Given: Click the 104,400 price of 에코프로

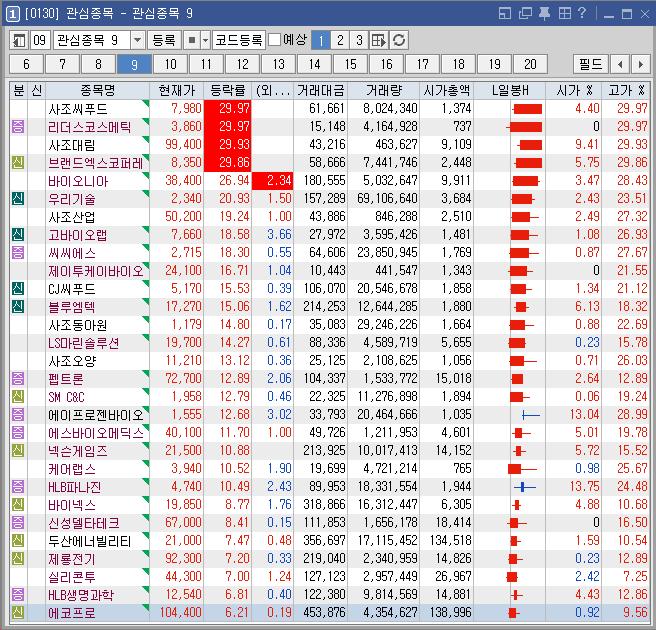Looking at the screenshot, I should click(x=180, y=612).
